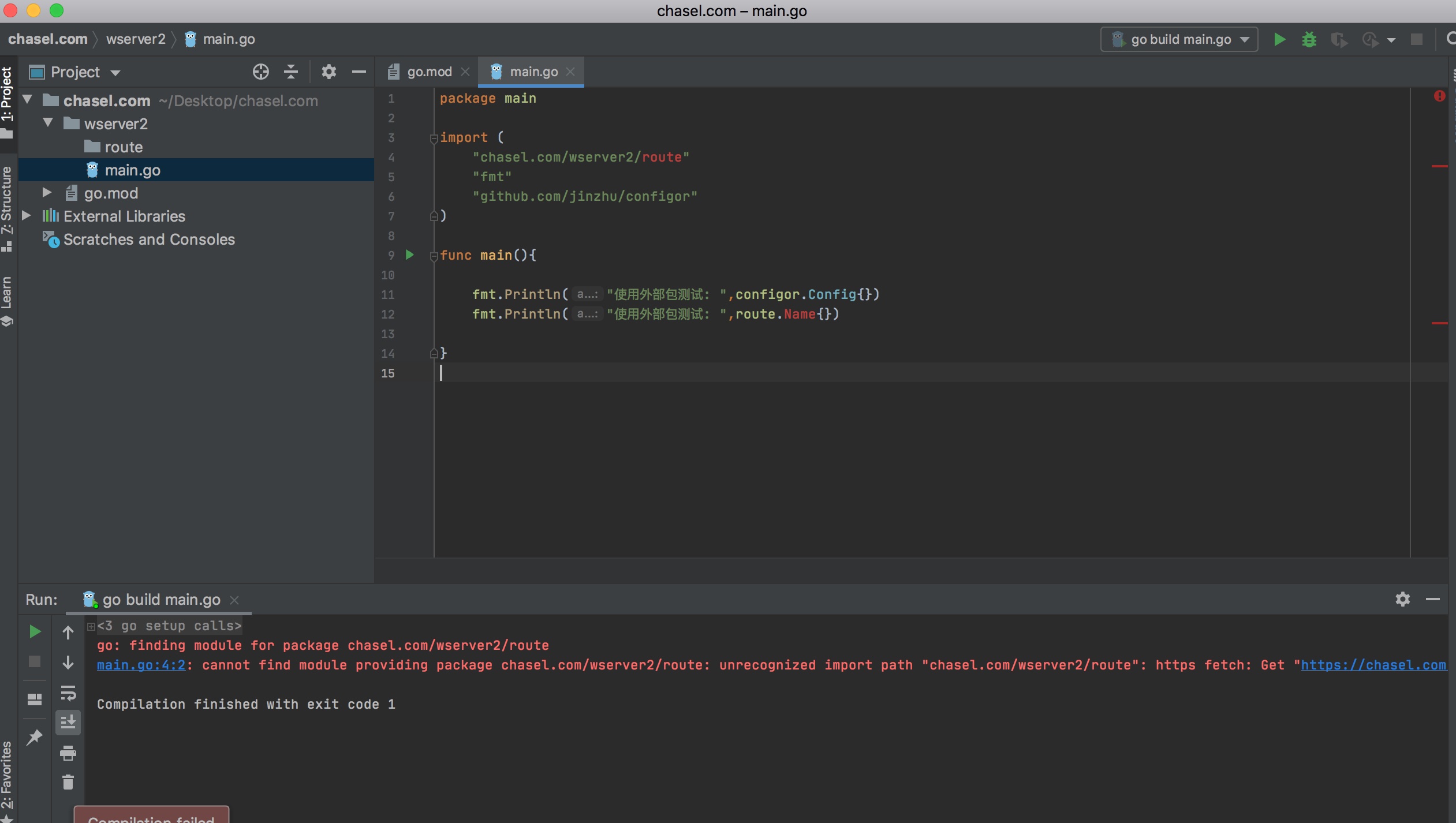This screenshot has width=1456, height=823.
Task: Toggle pin tab in Run panel
Action: tap(35, 736)
